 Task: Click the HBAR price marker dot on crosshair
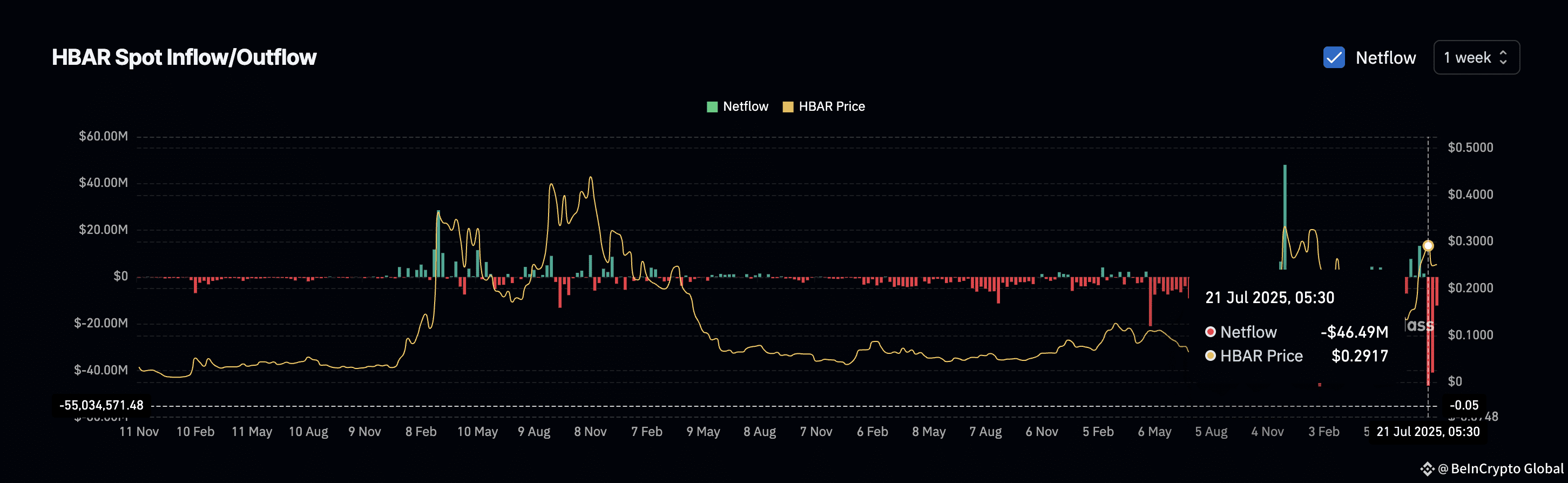point(1428,245)
